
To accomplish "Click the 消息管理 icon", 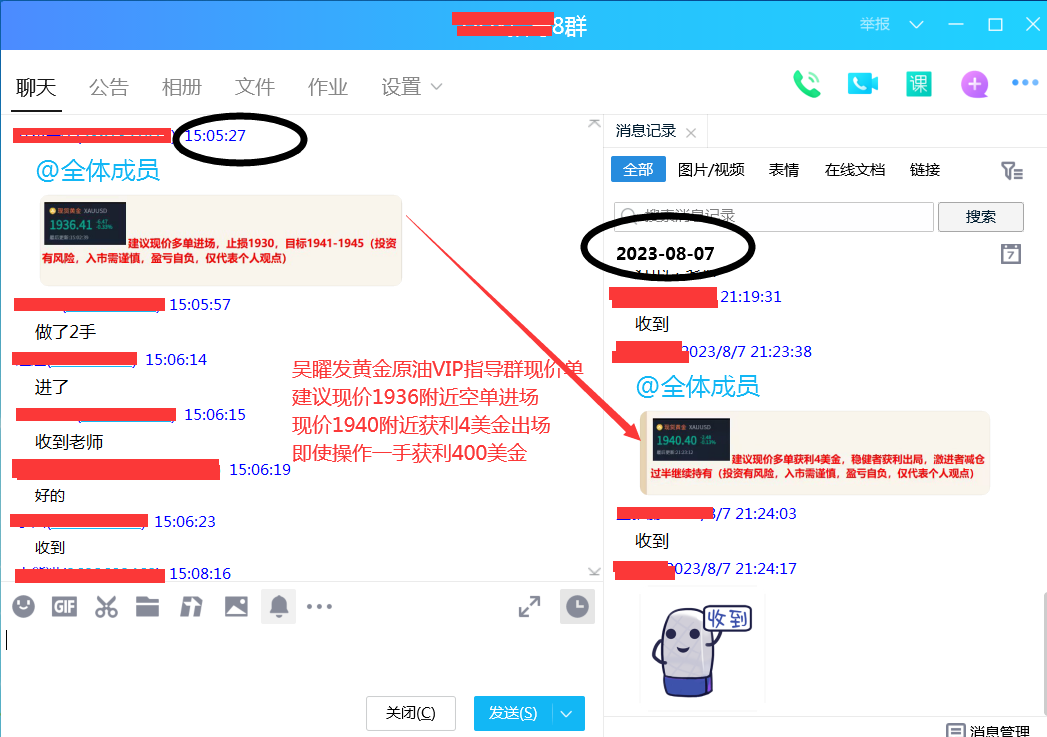I will (x=956, y=730).
